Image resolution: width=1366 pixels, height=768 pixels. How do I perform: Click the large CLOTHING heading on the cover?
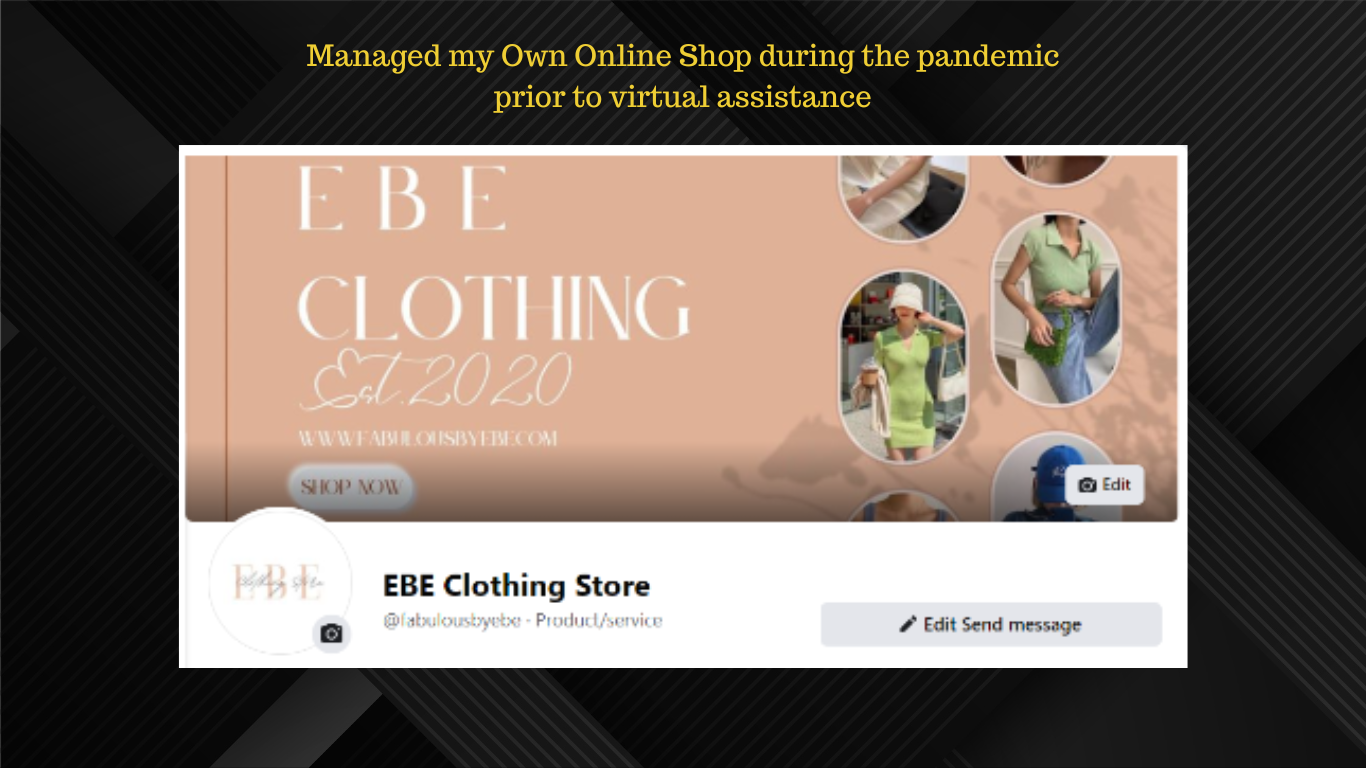[494, 308]
